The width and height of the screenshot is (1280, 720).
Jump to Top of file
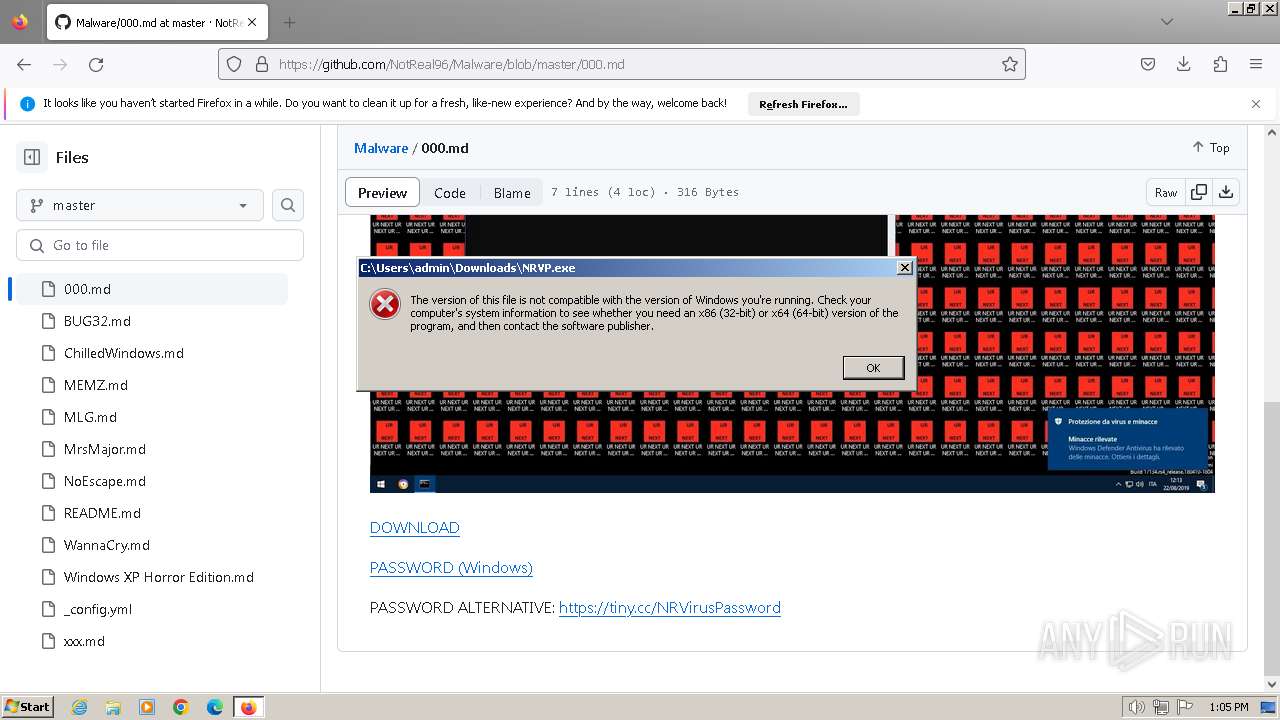(x=1210, y=147)
